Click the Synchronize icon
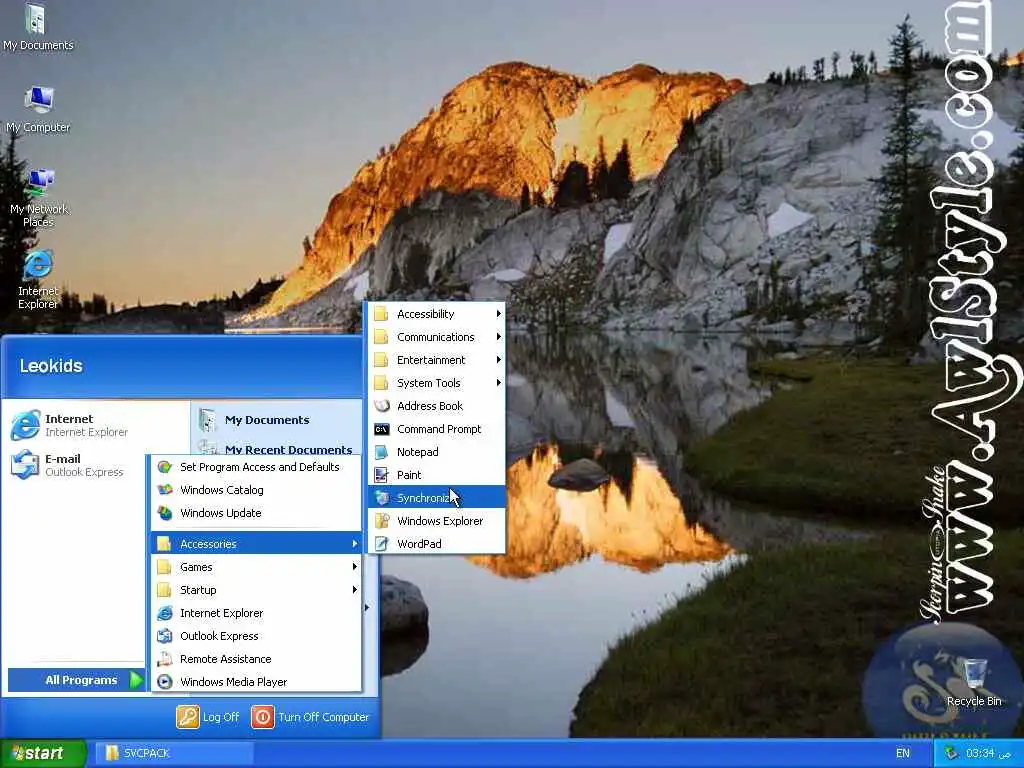Screen dimensions: 1024x768 point(382,498)
